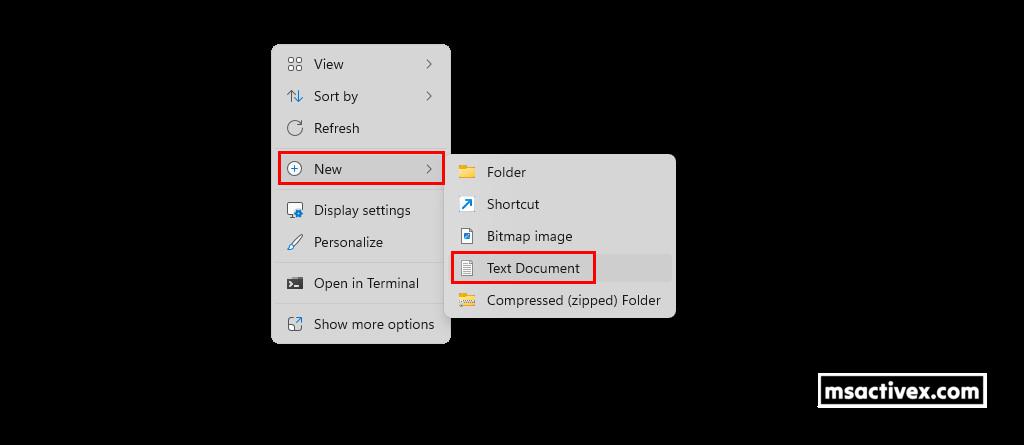Select Text Document from the submenu
Screen dimensions: 1024x445
click(x=533, y=268)
